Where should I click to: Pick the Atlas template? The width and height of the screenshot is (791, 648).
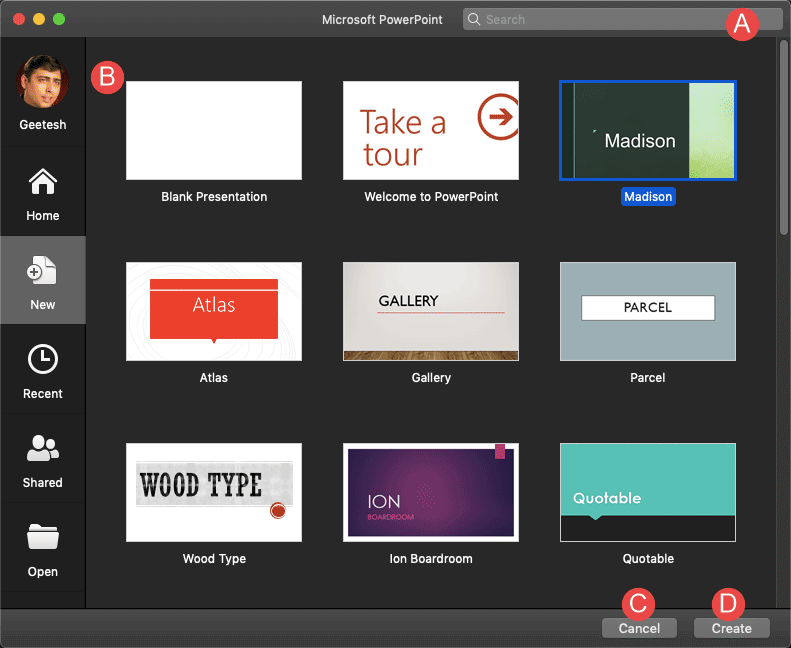tap(214, 311)
